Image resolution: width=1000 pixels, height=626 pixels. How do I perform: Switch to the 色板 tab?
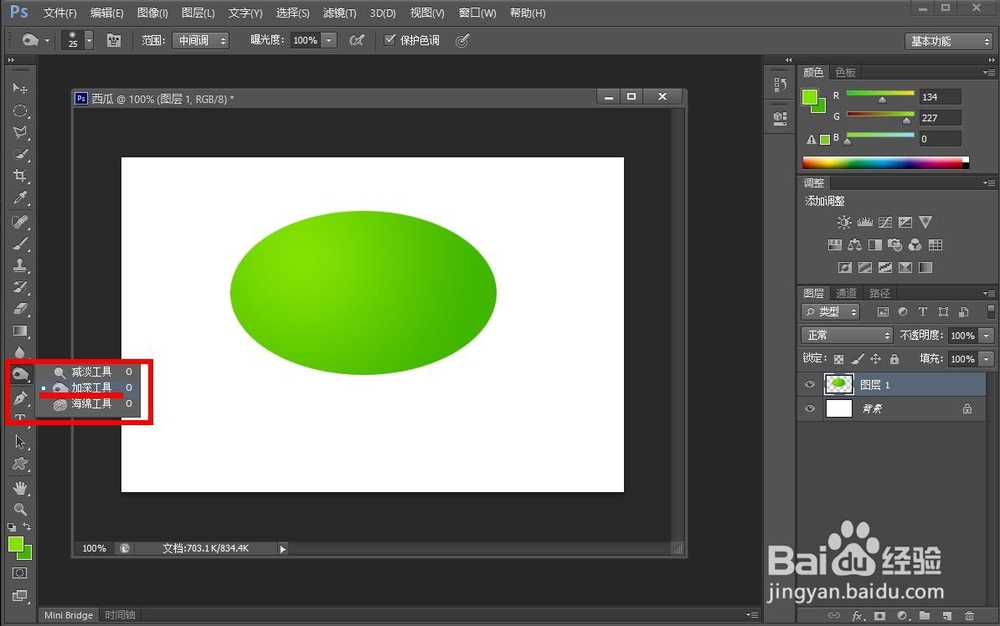pyautogui.click(x=846, y=72)
